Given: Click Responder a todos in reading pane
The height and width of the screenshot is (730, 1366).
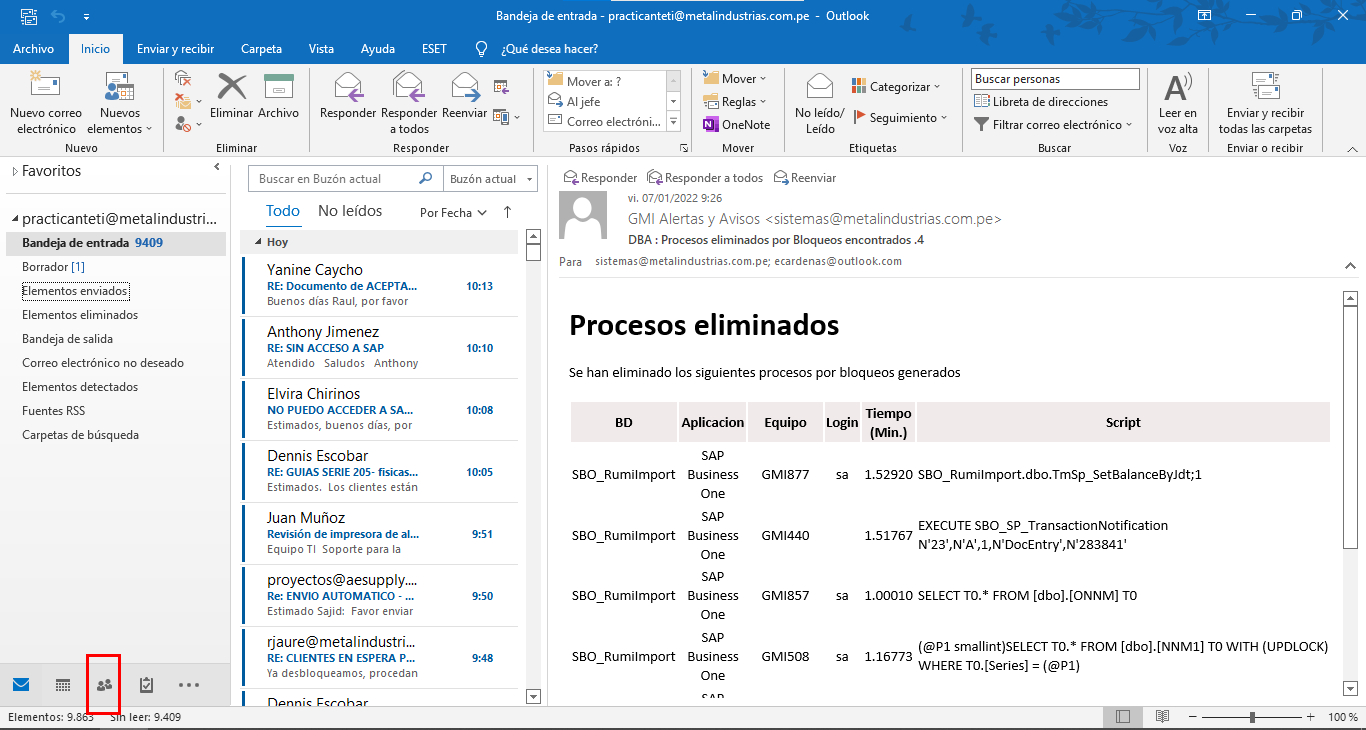Looking at the screenshot, I should click(705, 178).
